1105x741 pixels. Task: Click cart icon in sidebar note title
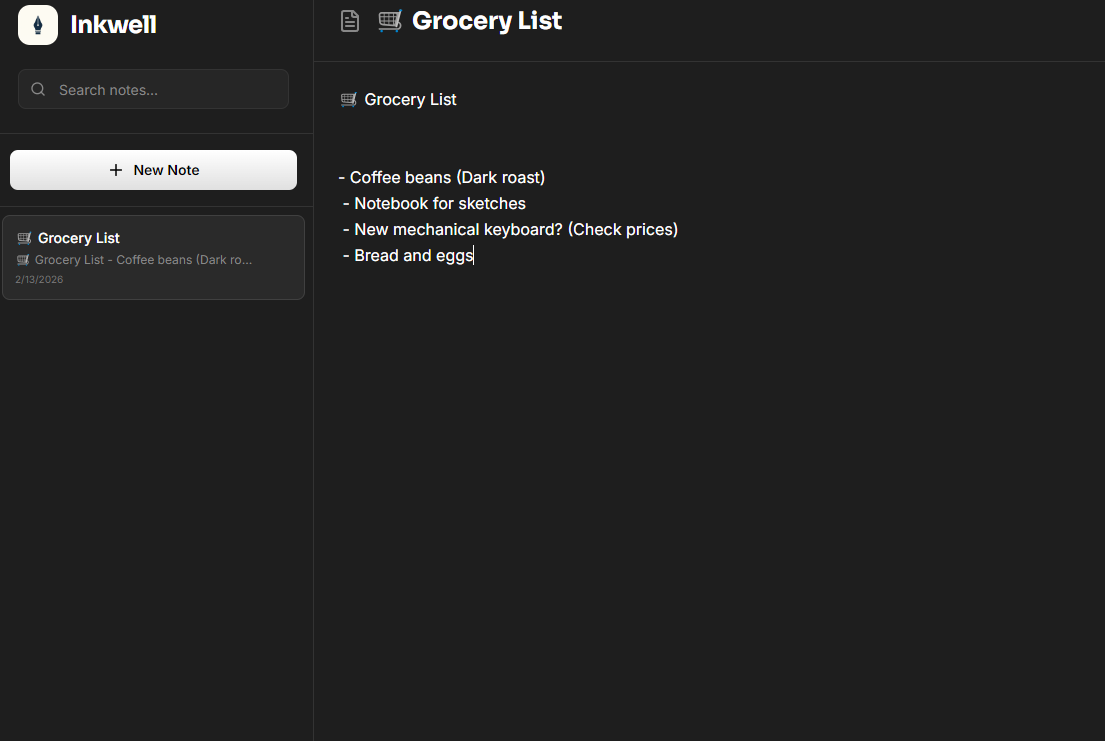25,238
